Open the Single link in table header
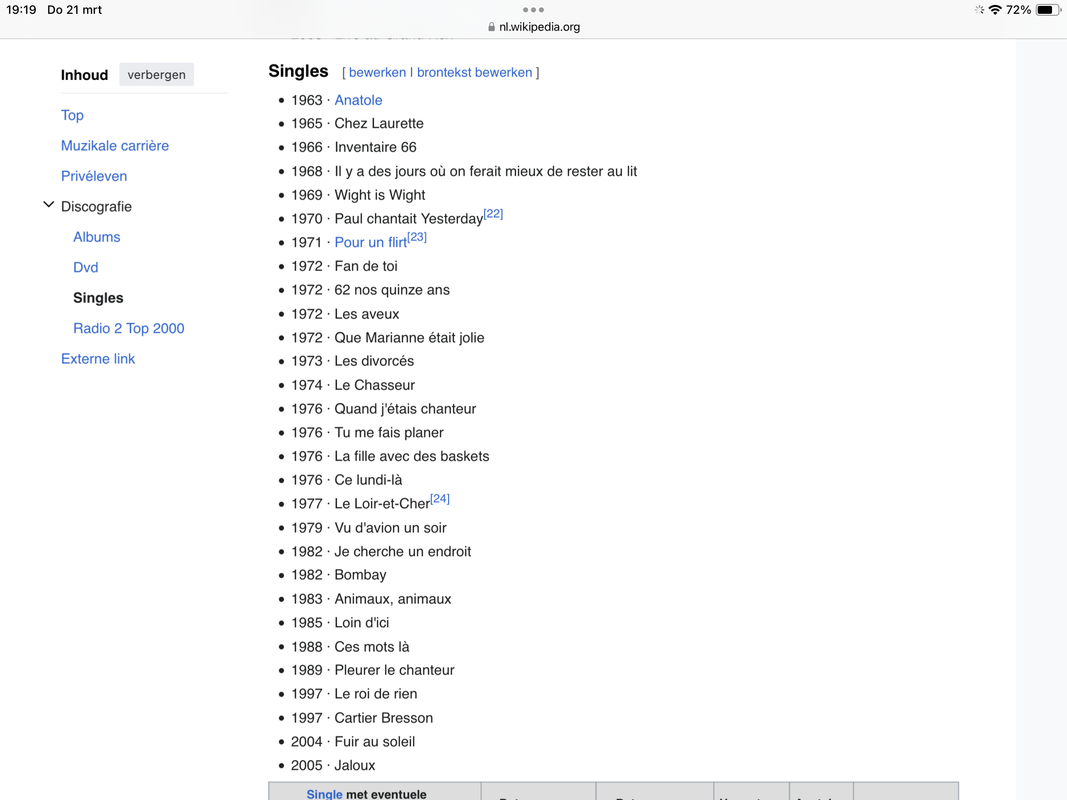The height and width of the screenshot is (800, 1067). [x=325, y=794]
